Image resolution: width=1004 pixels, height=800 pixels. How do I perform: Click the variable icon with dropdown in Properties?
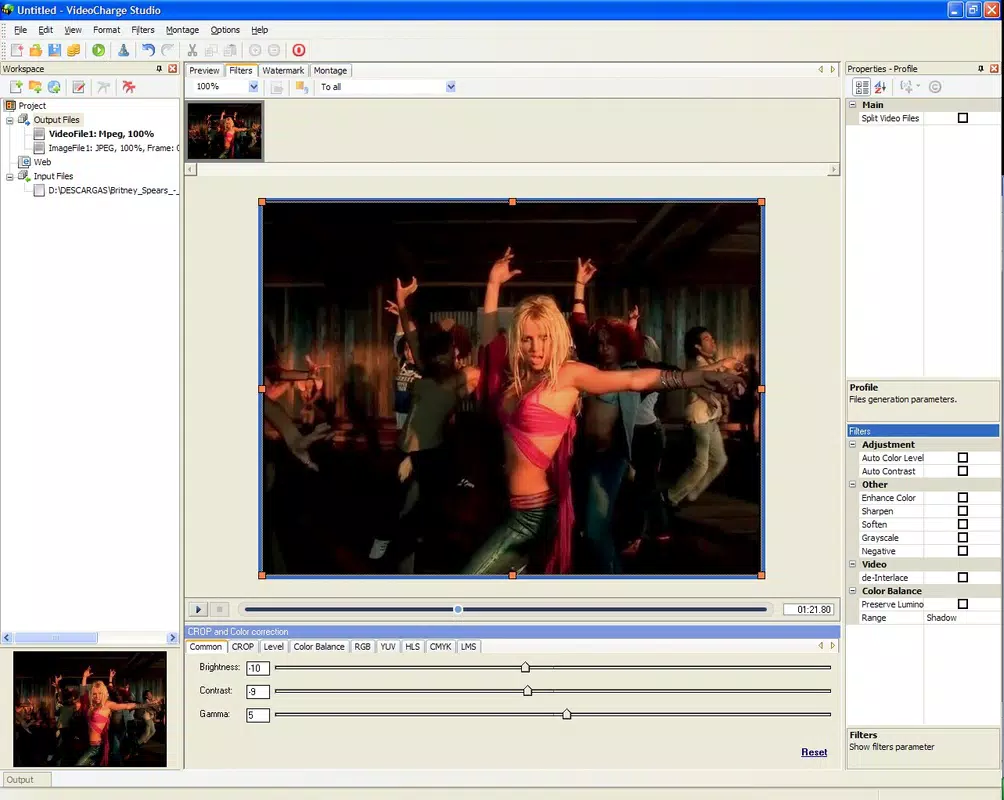tap(909, 87)
